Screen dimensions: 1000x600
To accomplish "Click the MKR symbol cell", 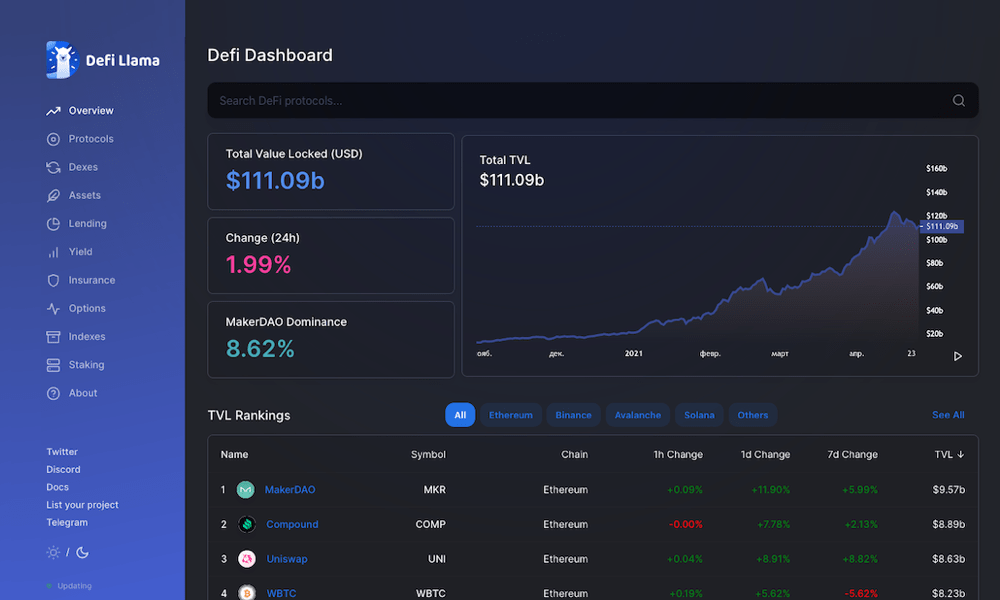I will (x=434, y=490).
